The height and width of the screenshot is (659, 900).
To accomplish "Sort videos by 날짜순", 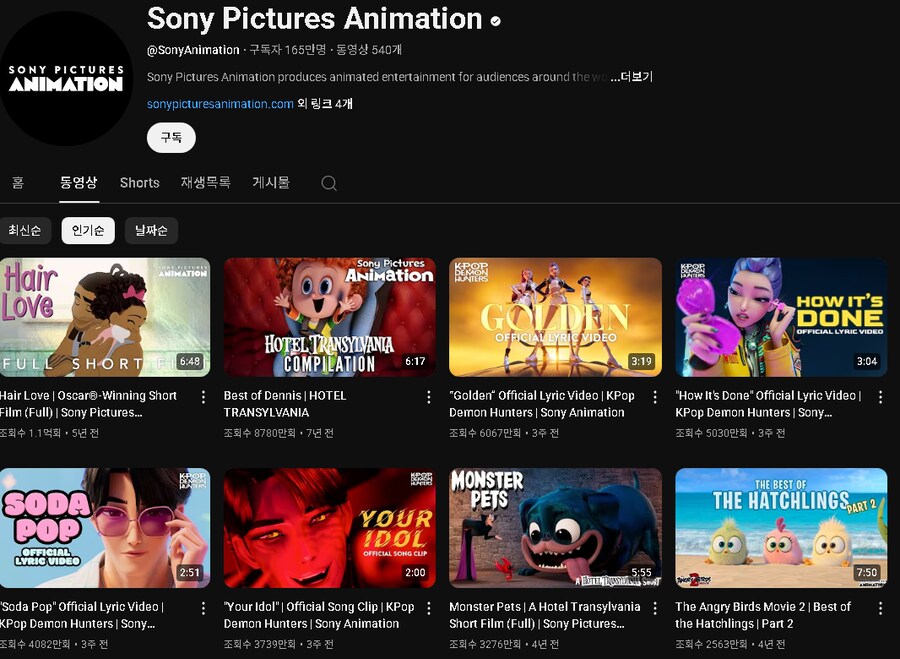I will (x=151, y=230).
